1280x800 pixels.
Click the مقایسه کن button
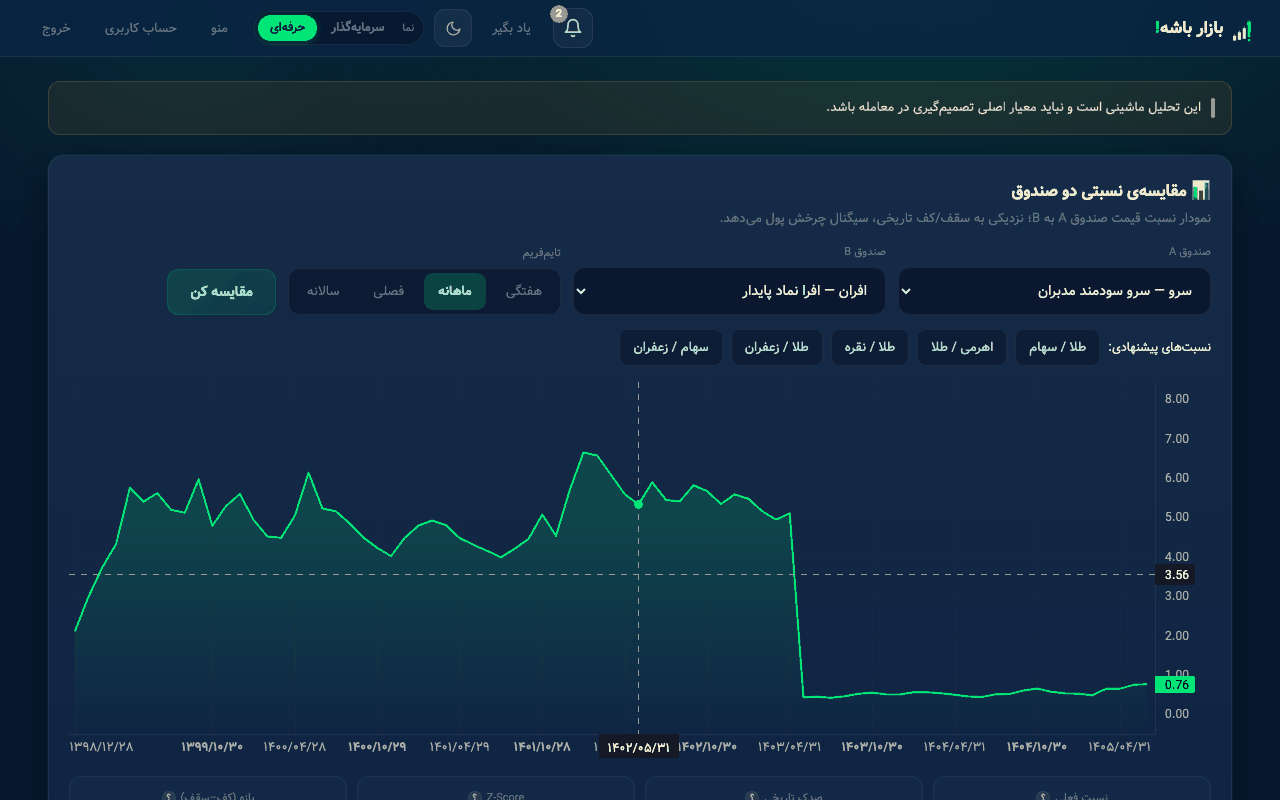click(x=221, y=292)
